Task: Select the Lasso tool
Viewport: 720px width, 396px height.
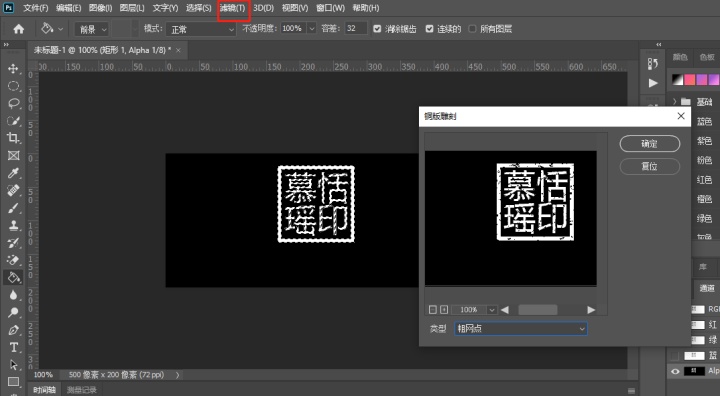Action: click(x=13, y=103)
